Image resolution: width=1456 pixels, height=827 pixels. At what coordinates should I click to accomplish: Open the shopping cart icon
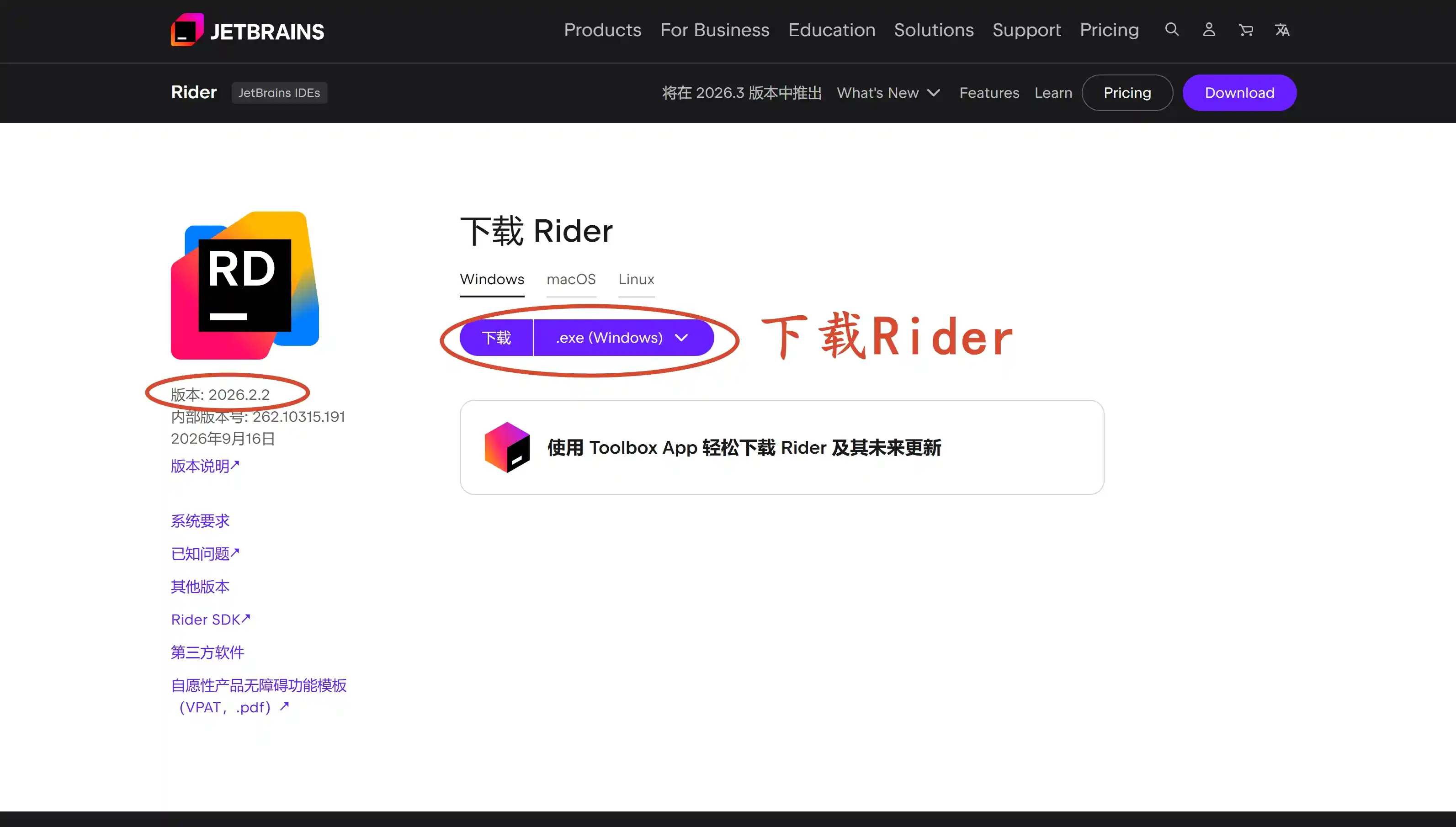click(x=1246, y=30)
